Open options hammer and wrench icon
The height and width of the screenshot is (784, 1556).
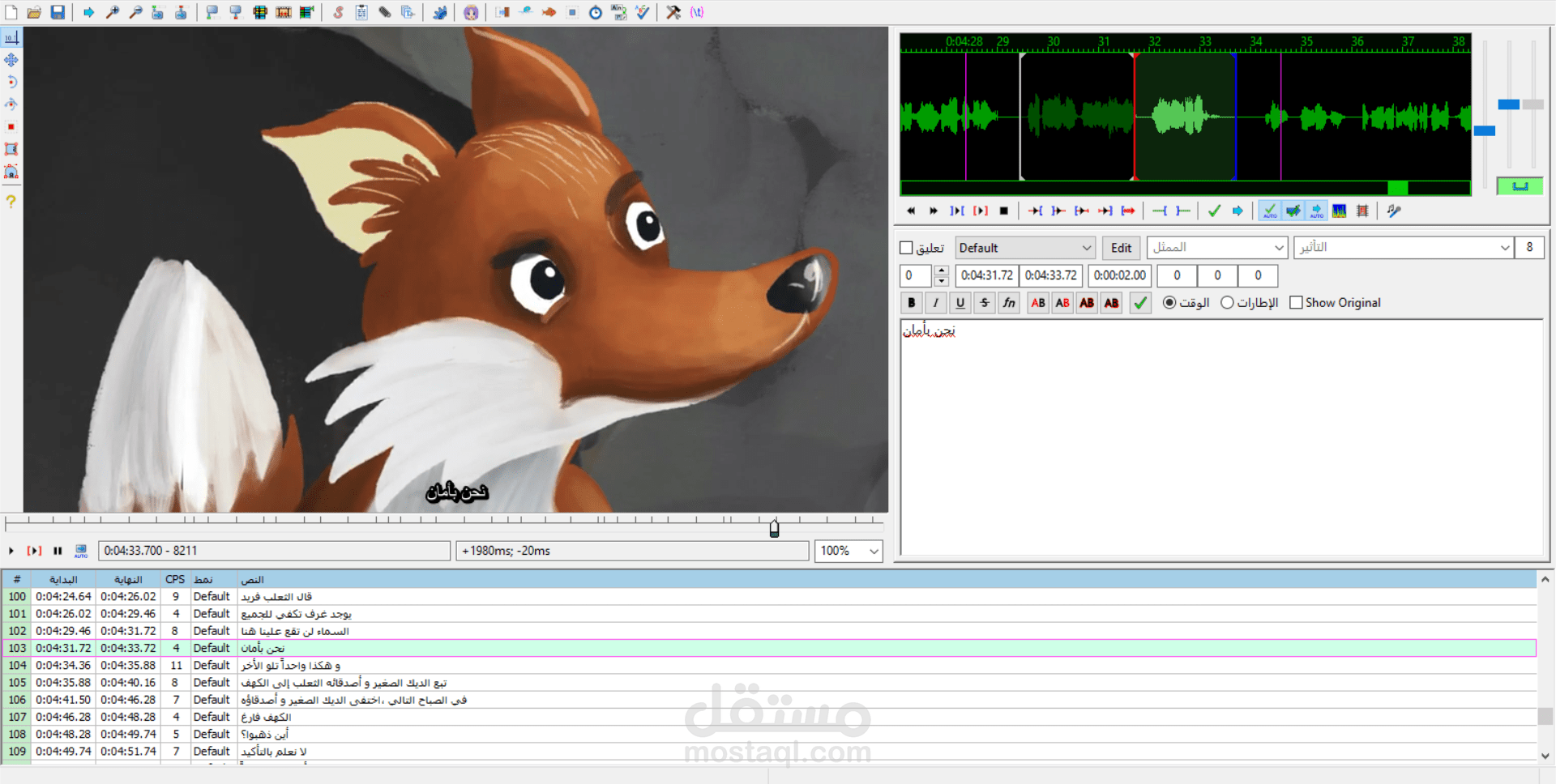[x=673, y=12]
